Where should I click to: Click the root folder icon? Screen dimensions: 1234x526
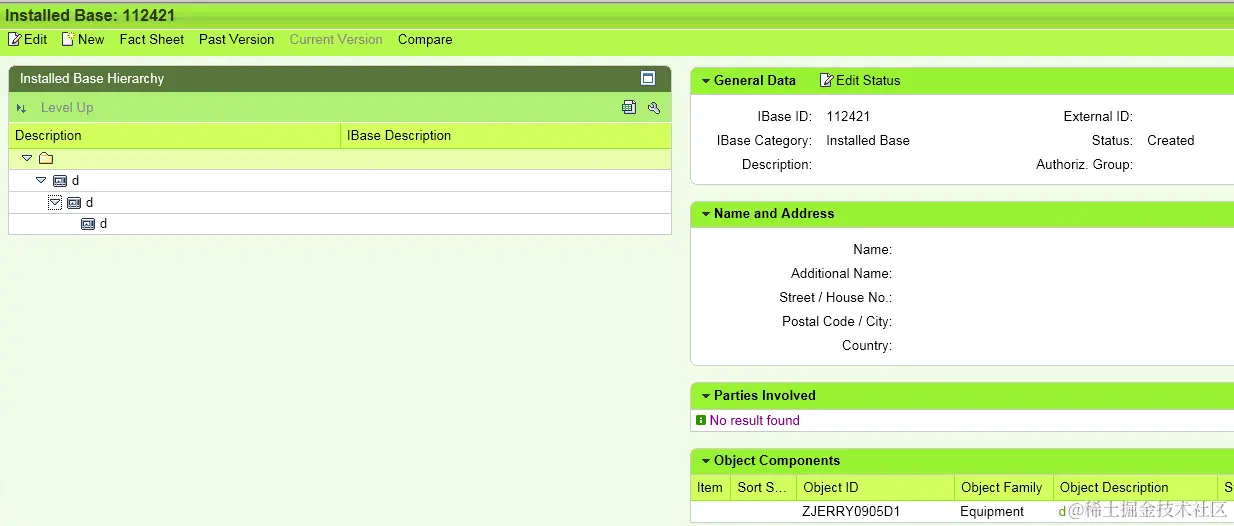click(x=46, y=158)
